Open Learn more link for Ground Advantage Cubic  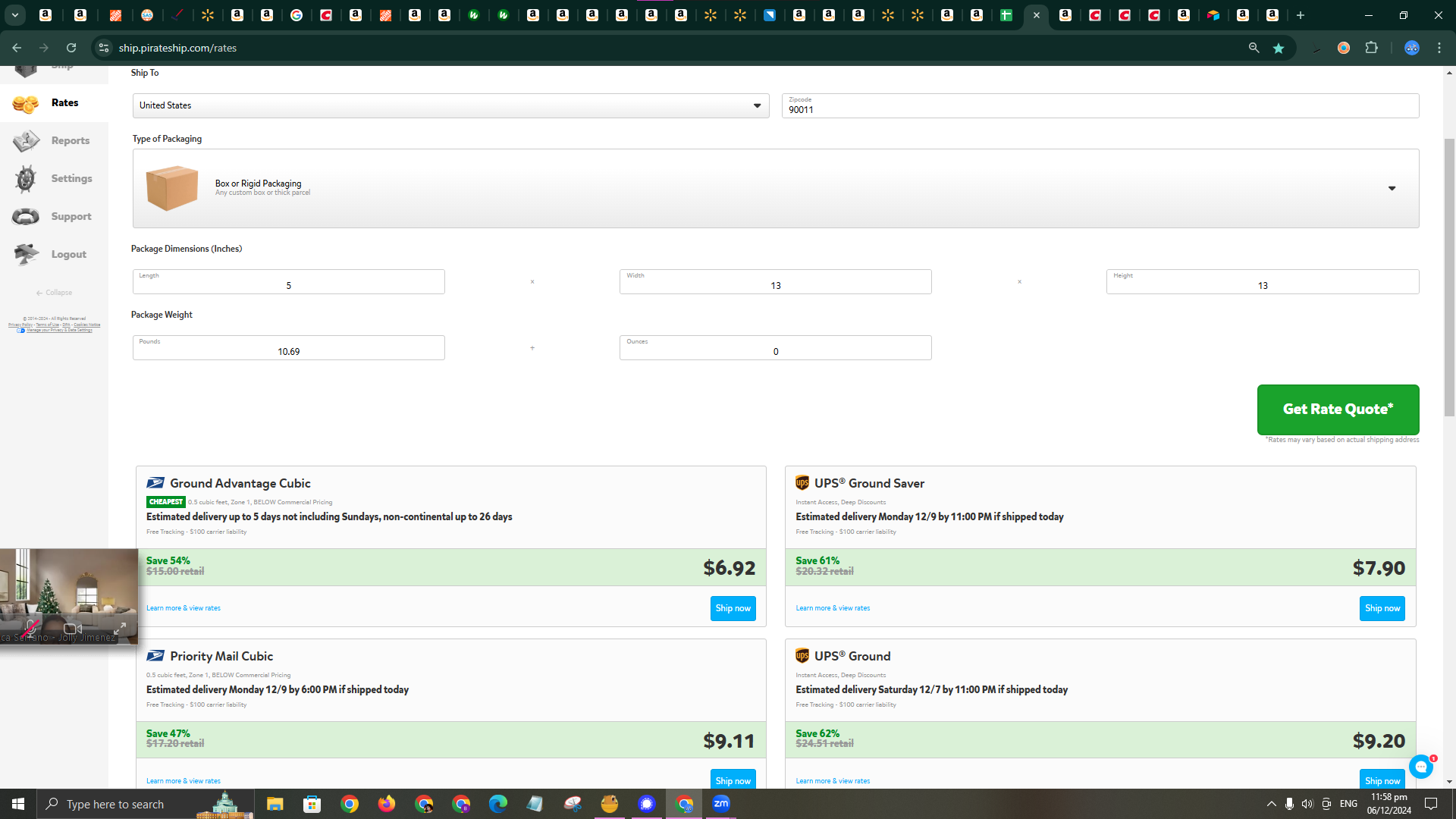[184, 608]
